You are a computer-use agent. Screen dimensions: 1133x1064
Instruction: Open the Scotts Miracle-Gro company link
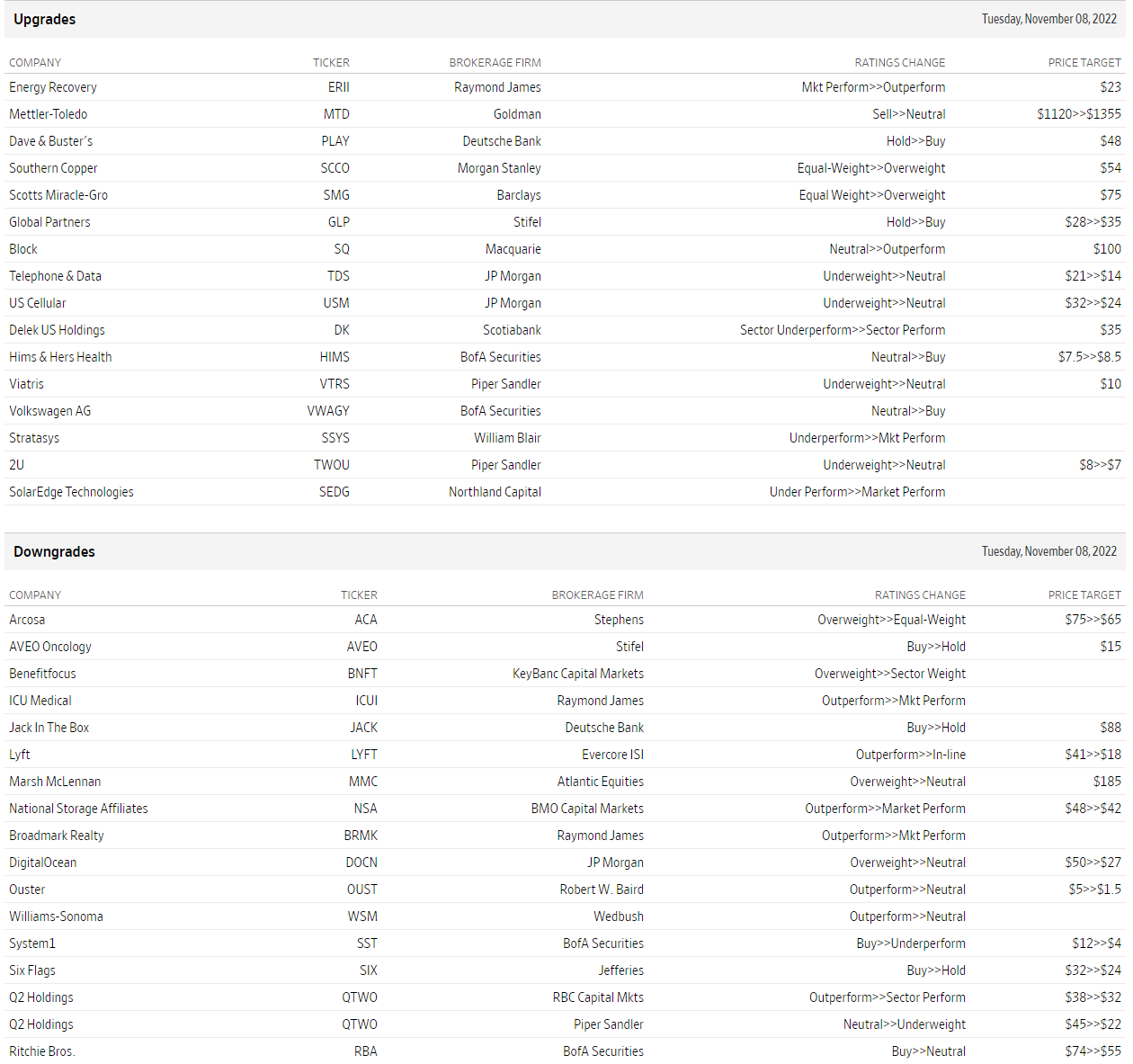click(58, 195)
